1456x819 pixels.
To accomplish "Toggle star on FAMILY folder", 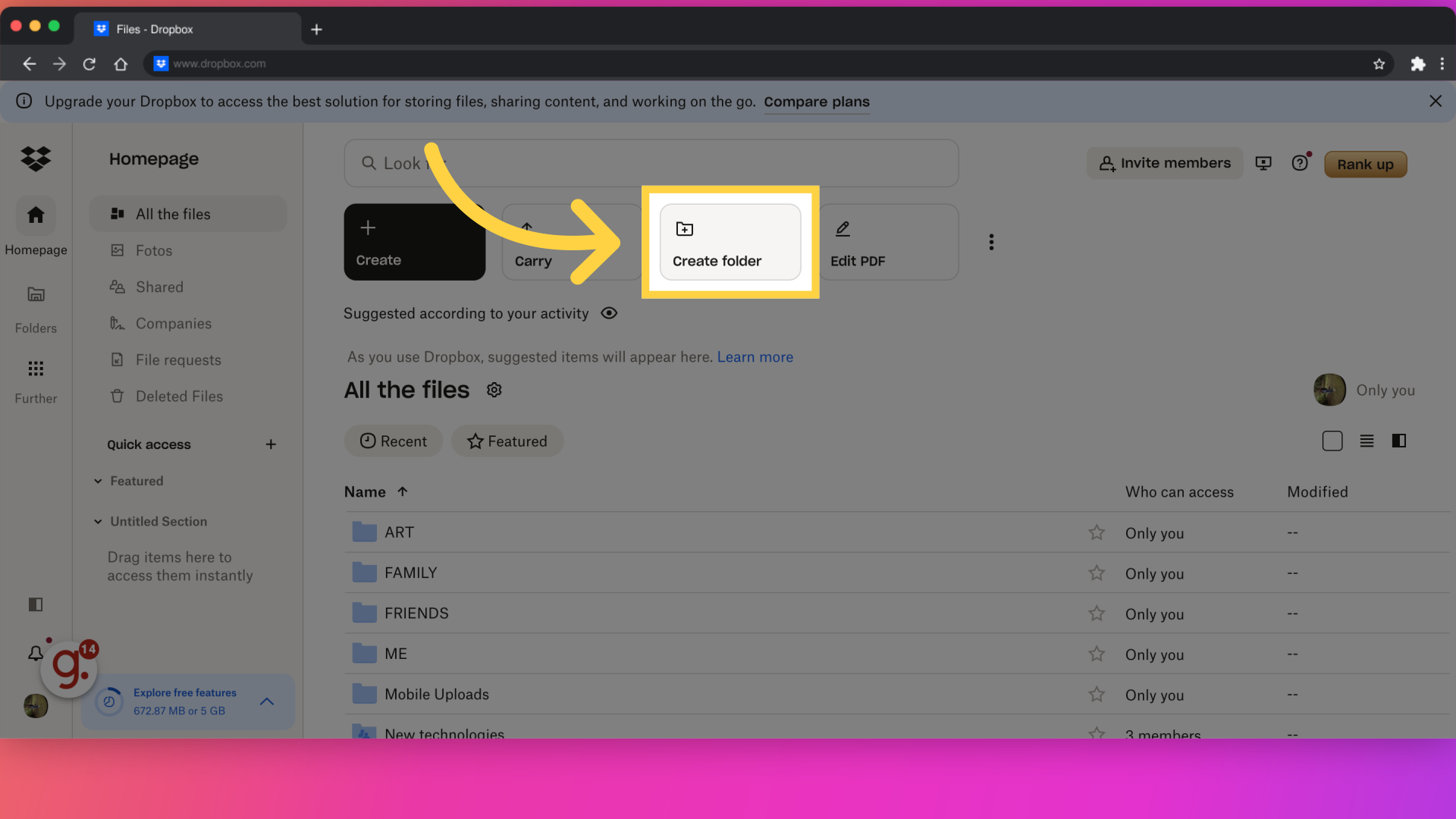I will (1096, 573).
